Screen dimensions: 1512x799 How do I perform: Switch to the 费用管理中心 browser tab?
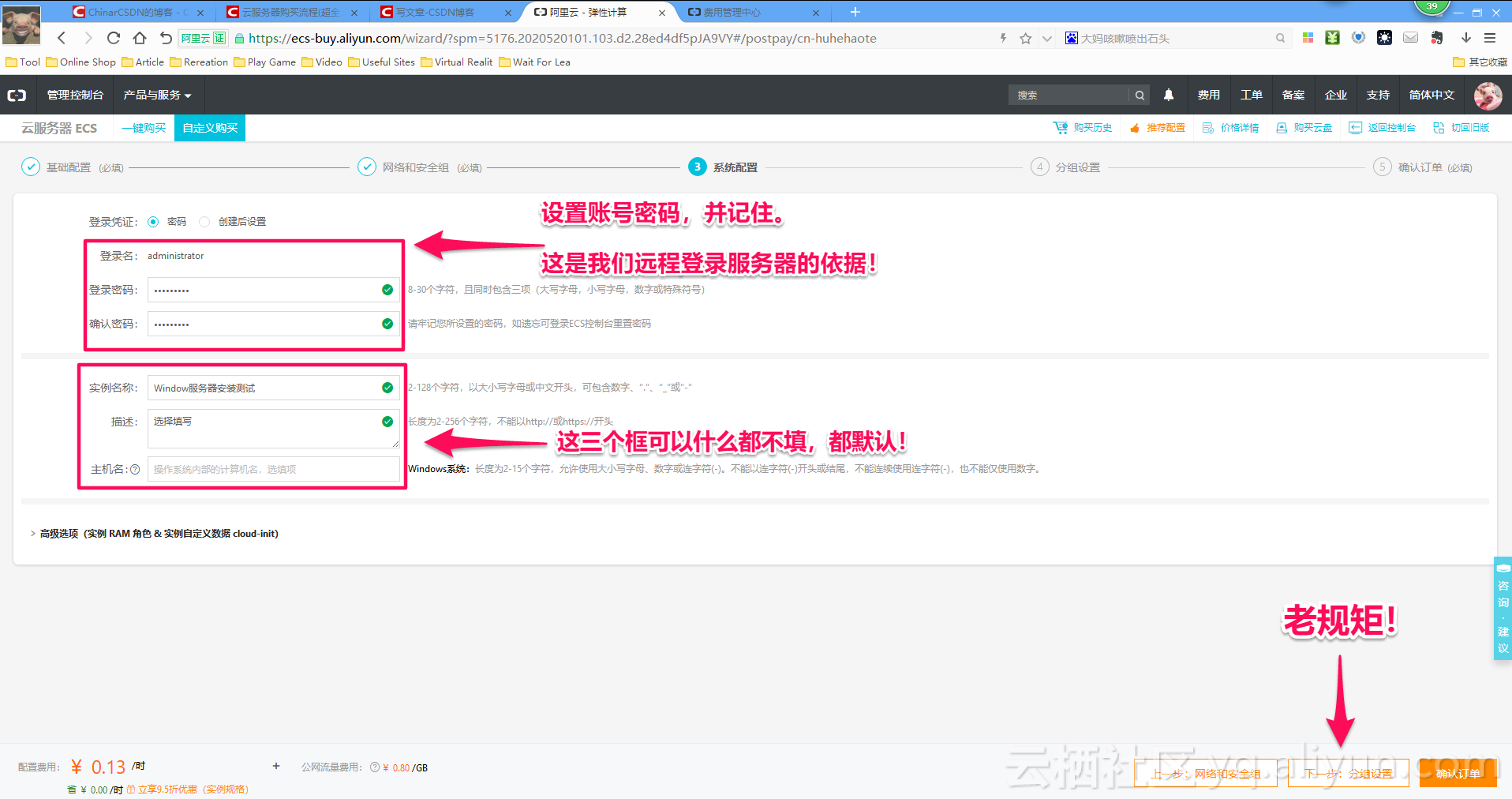pos(752,12)
